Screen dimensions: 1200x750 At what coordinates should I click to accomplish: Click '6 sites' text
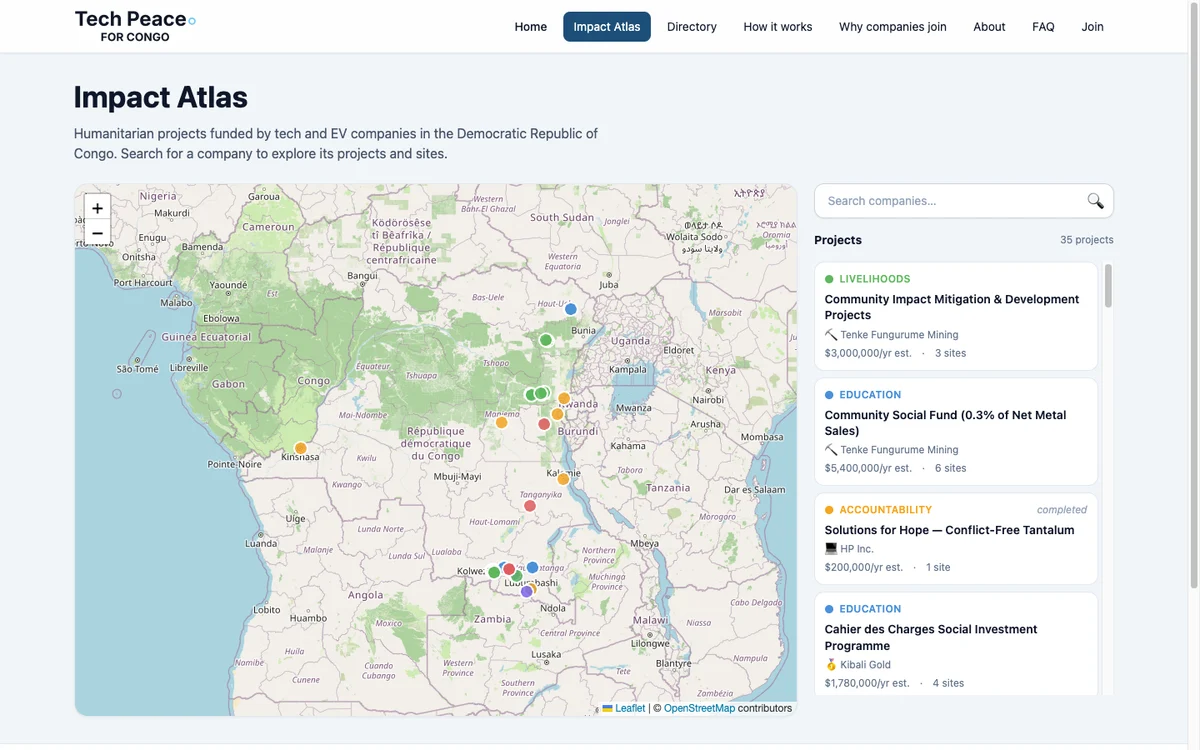click(x=951, y=468)
